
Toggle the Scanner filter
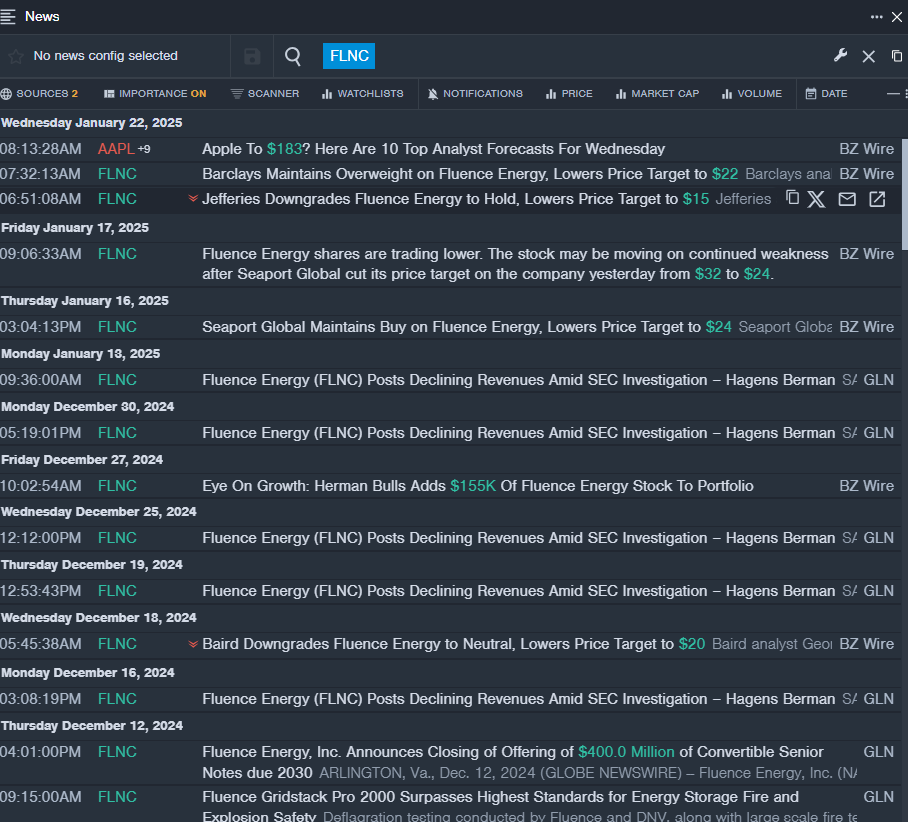tap(264, 94)
